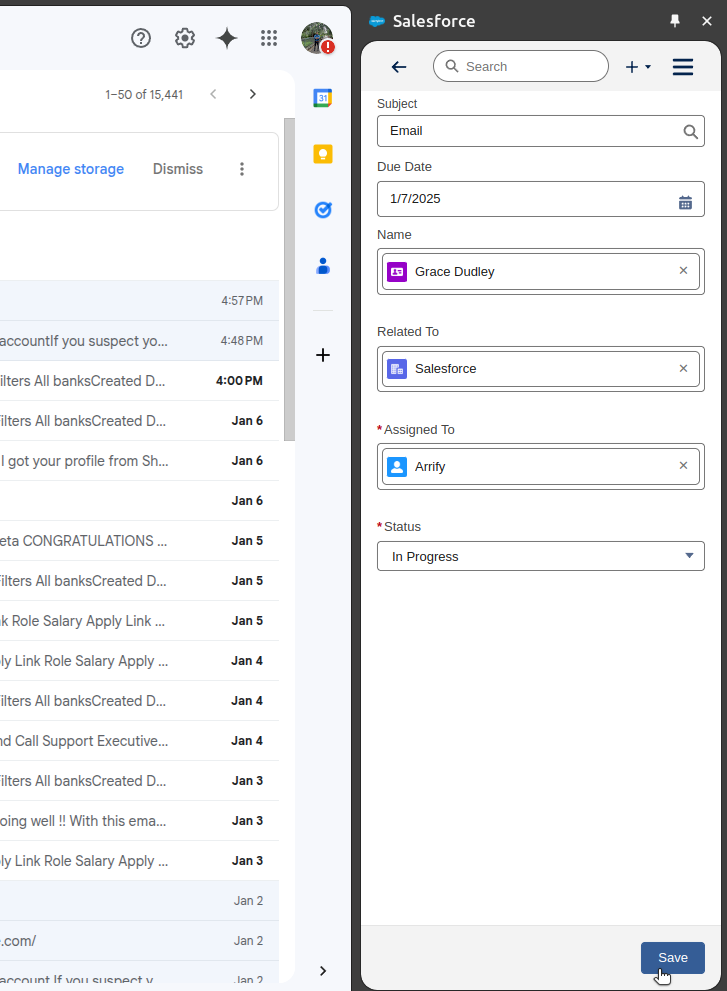This screenshot has height=991, width=727.
Task: Click Manage storage link
Action: (x=71, y=169)
